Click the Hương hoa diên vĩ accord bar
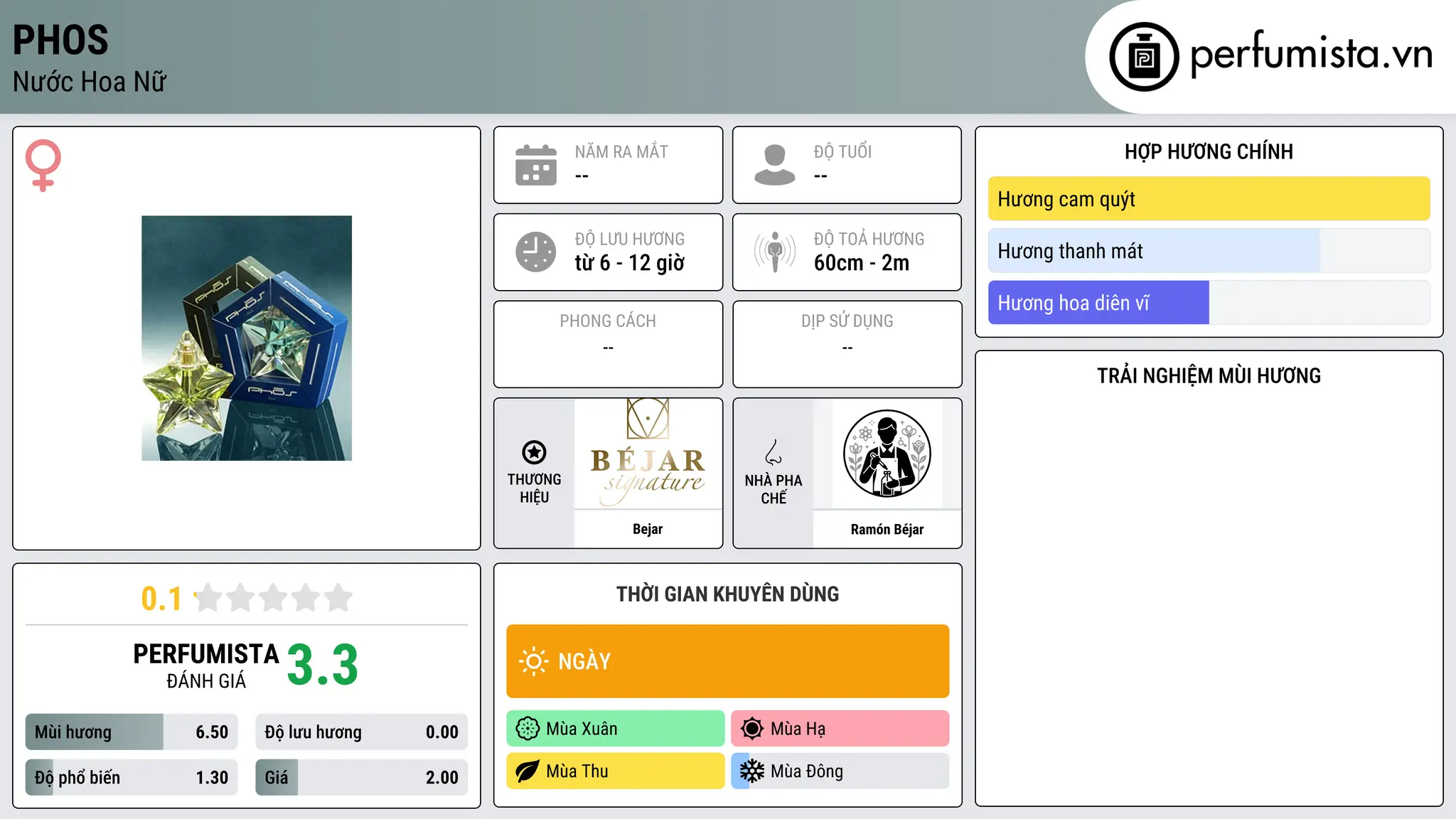 pyautogui.click(x=1209, y=303)
